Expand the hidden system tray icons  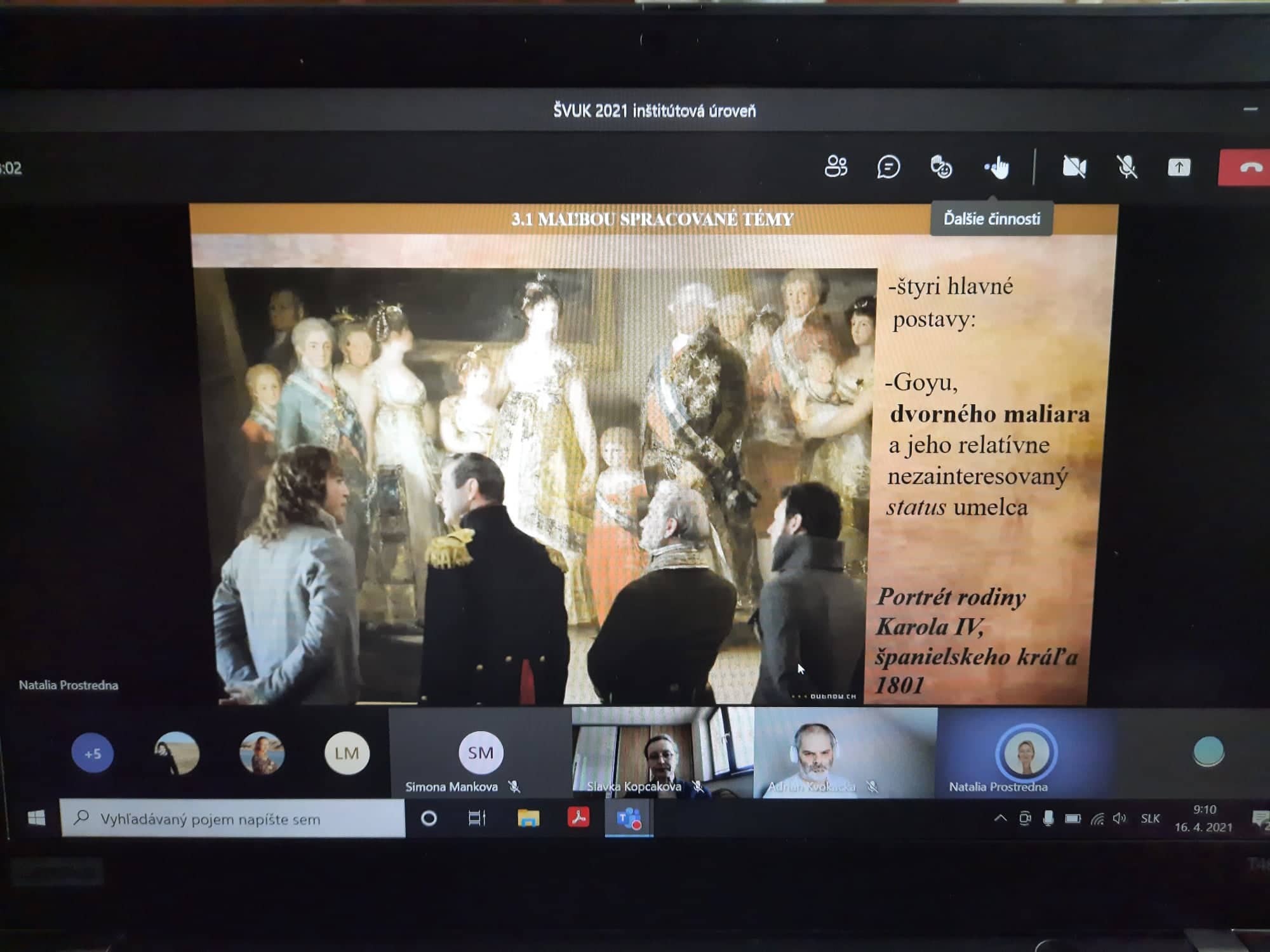pyautogui.click(x=1000, y=818)
